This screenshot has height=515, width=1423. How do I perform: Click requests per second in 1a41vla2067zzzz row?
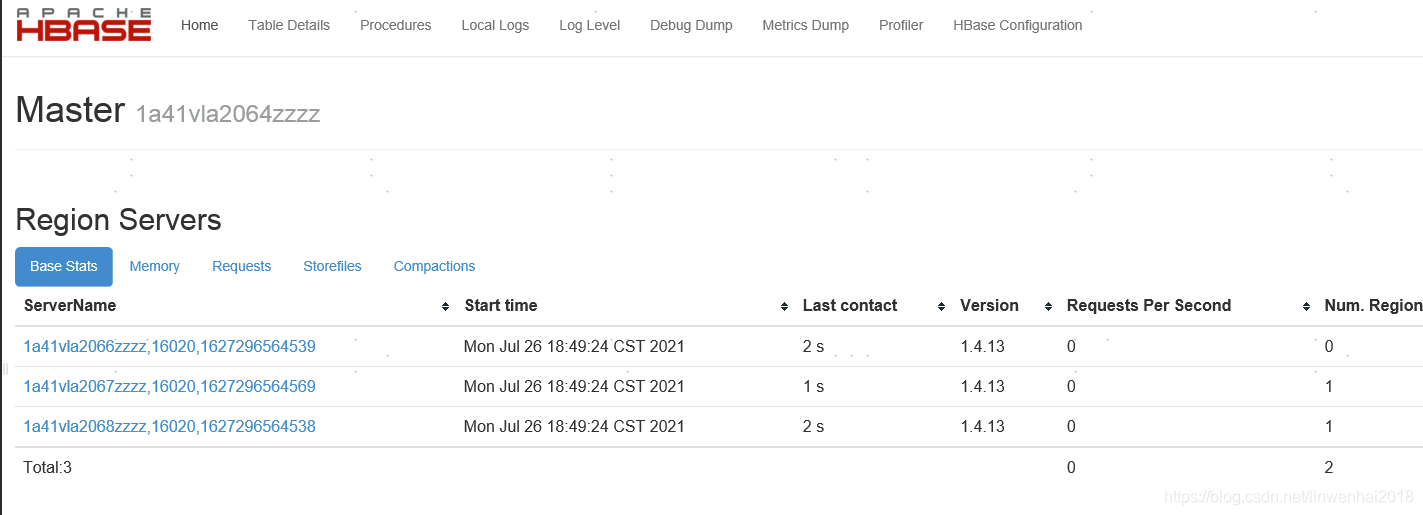[x=1071, y=386]
